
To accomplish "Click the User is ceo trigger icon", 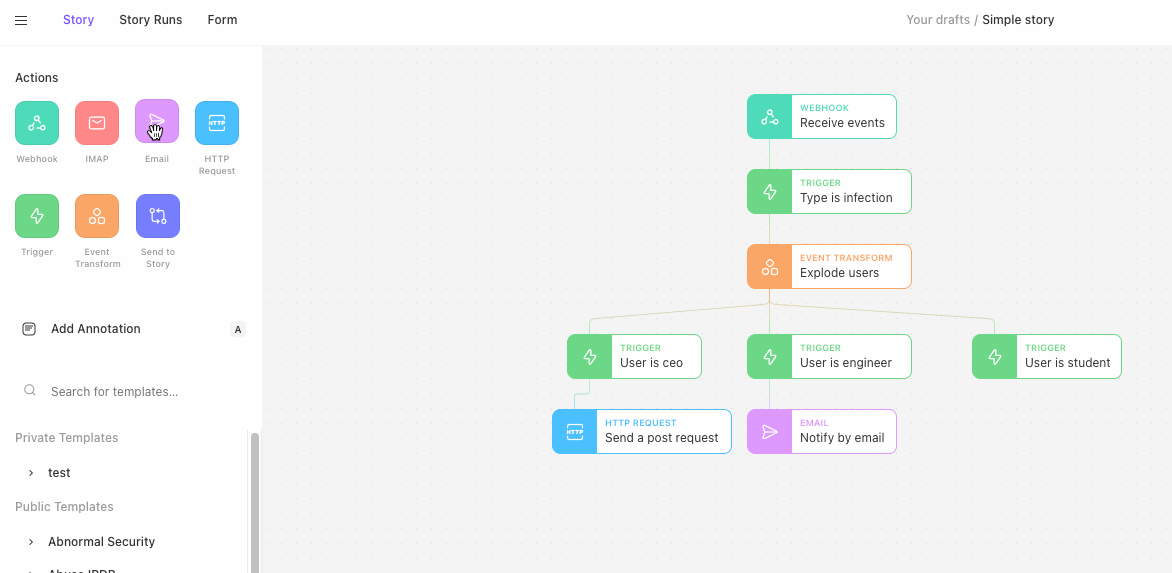I will click(x=589, y=356).
